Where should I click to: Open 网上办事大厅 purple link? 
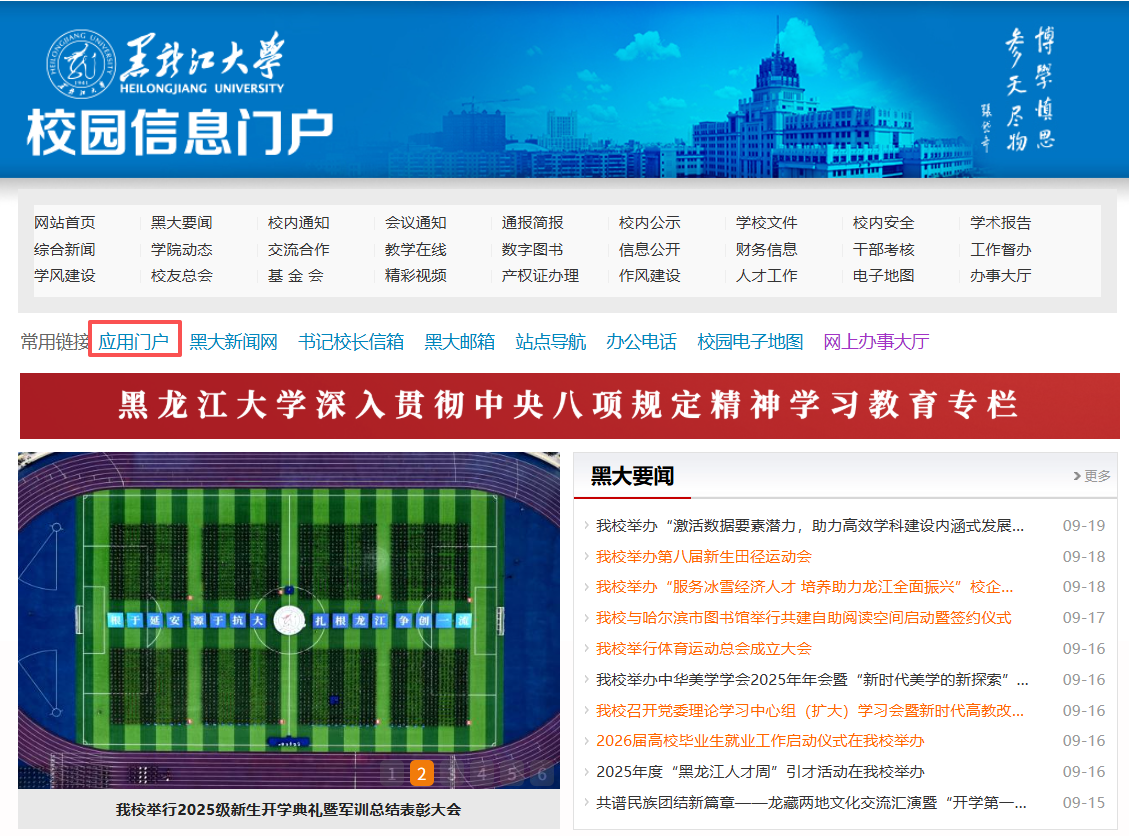876,342
